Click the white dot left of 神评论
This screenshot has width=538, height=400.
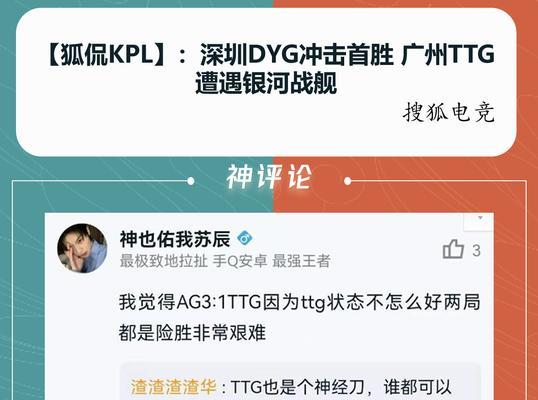(x=191, y=181)
